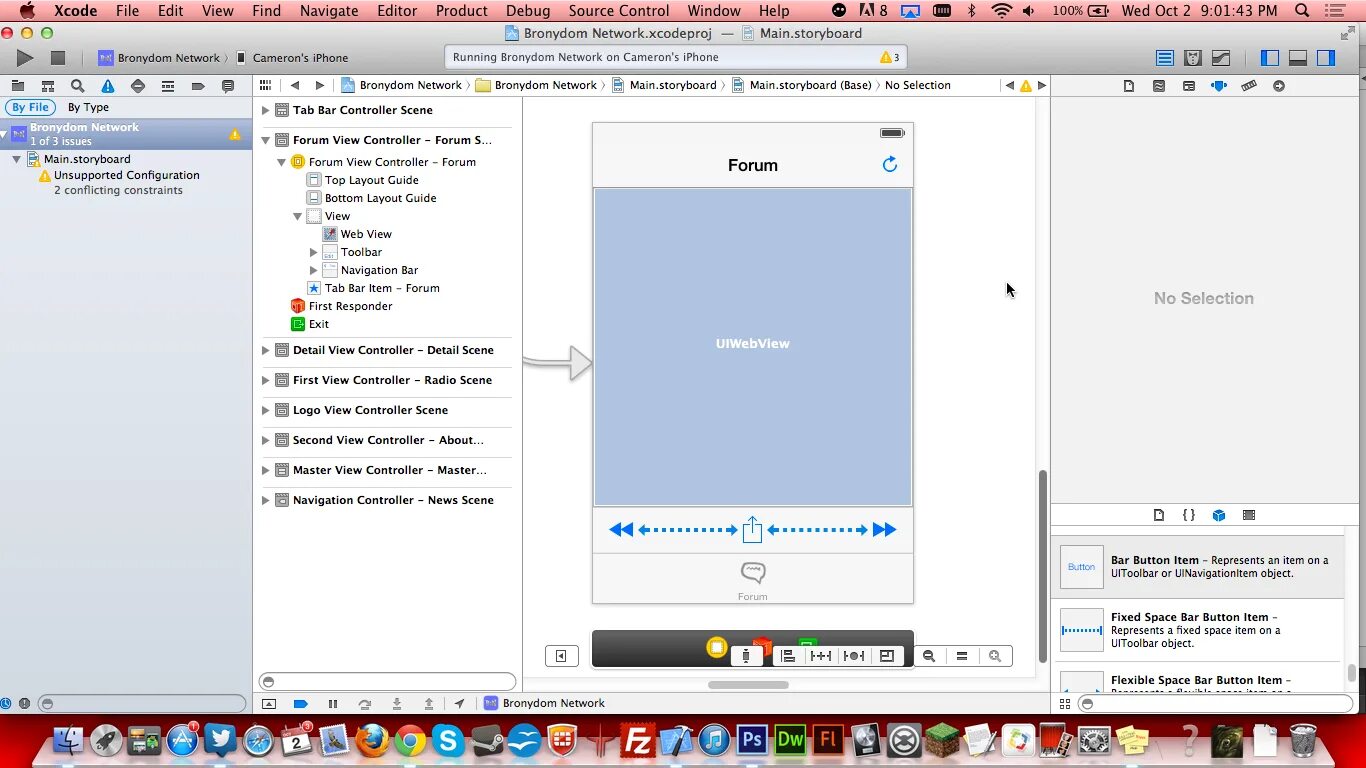Select the Issue navigator warning triangle icon
The height and width of the screenshot is (768, 1366).
click(108, 86)
